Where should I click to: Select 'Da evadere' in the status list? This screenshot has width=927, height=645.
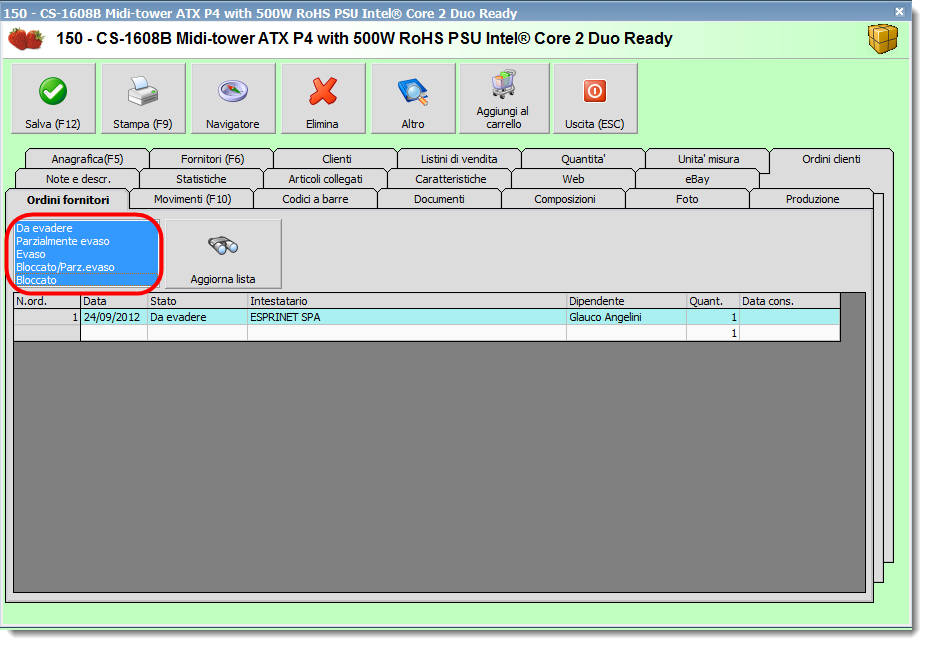click(86, 228)
